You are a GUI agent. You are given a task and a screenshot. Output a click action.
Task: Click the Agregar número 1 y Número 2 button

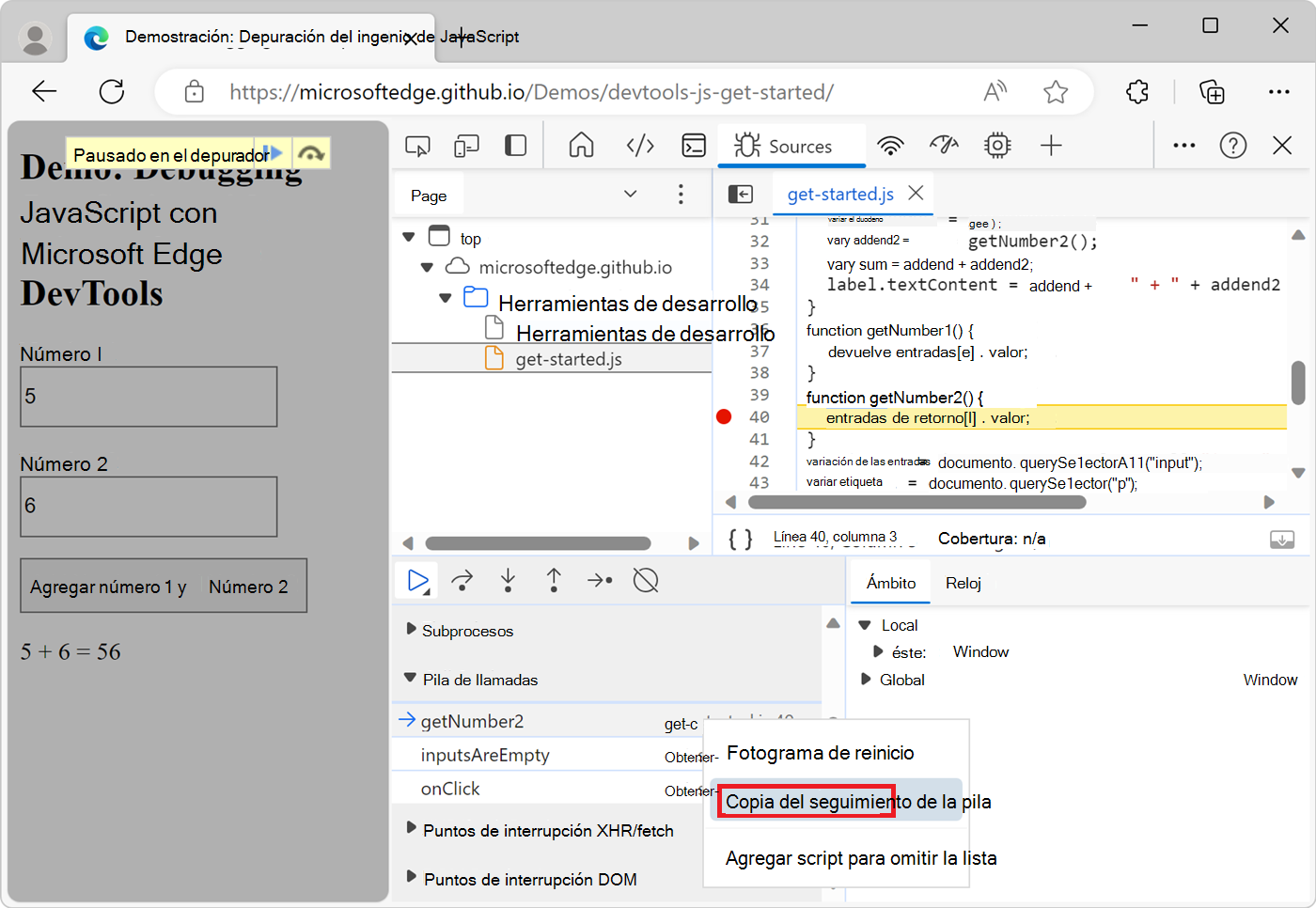tap(164, 587)
